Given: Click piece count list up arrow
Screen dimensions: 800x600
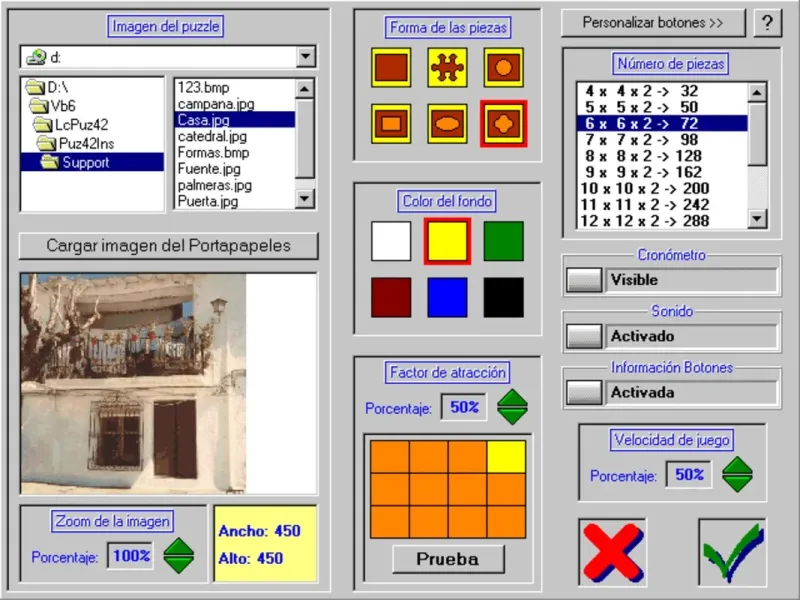Looking at the screenshot, I should (757, 92).
